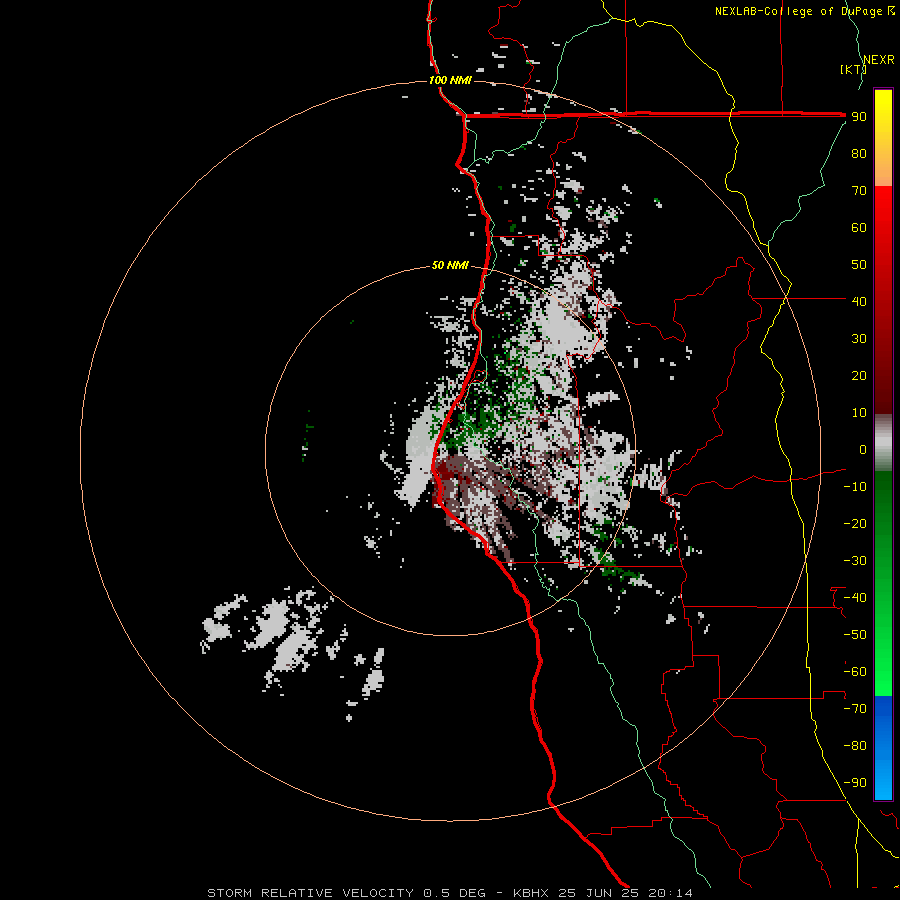Click the 50 NMI range ring label
This screenshot has height=900, width=900.
450,265
